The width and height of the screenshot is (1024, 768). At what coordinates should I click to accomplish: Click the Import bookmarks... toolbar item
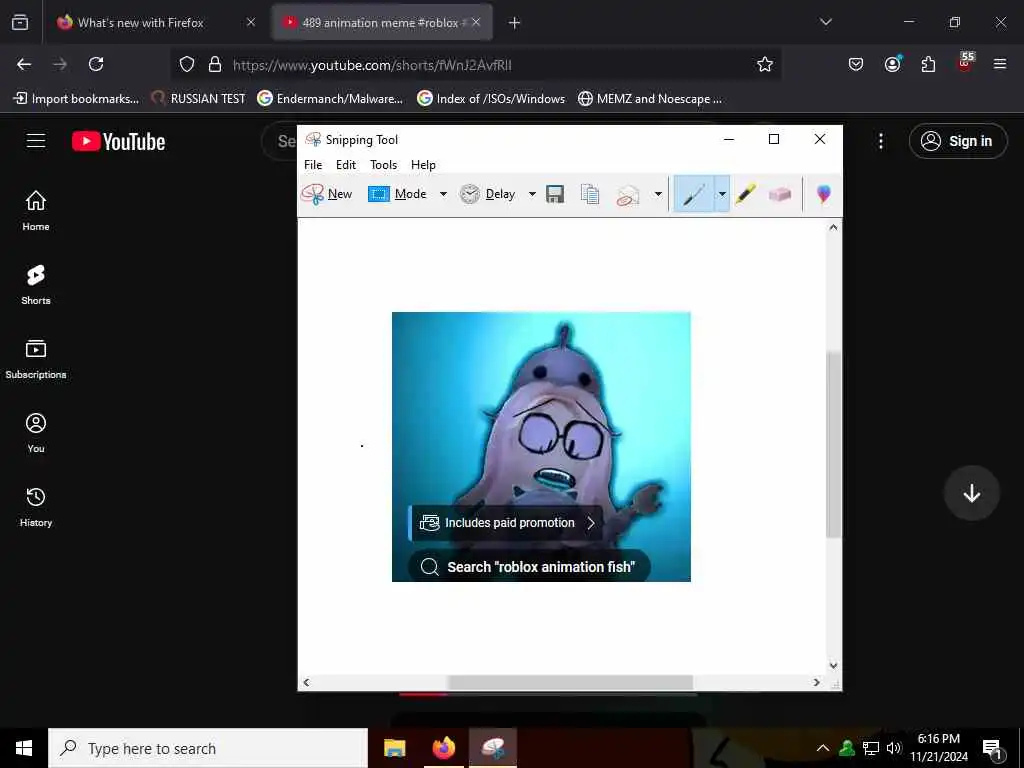click(x=76, y=99)
